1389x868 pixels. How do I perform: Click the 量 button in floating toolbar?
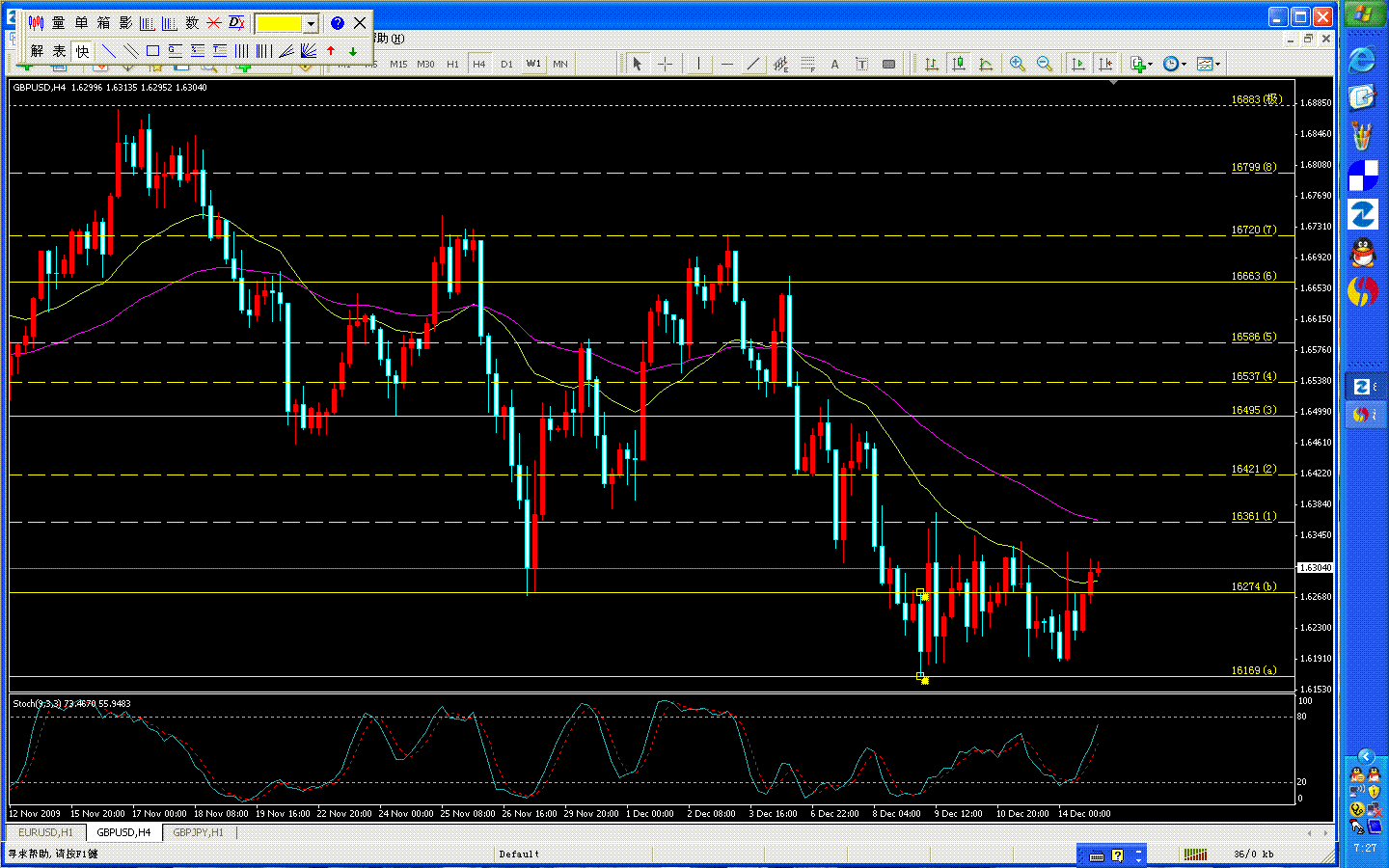coord(59,23)
